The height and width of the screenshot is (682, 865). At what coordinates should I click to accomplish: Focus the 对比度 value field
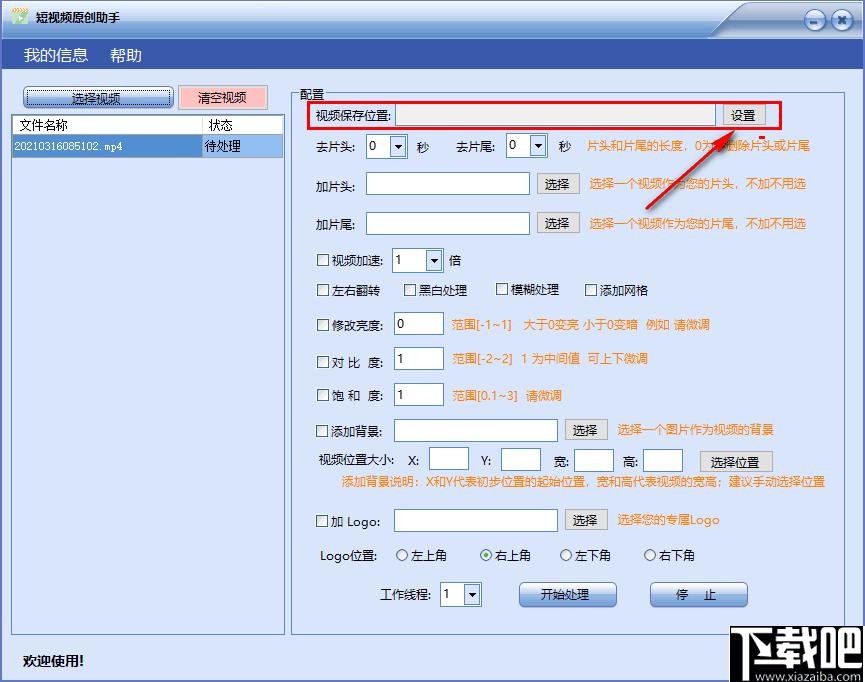coord(419,359)
